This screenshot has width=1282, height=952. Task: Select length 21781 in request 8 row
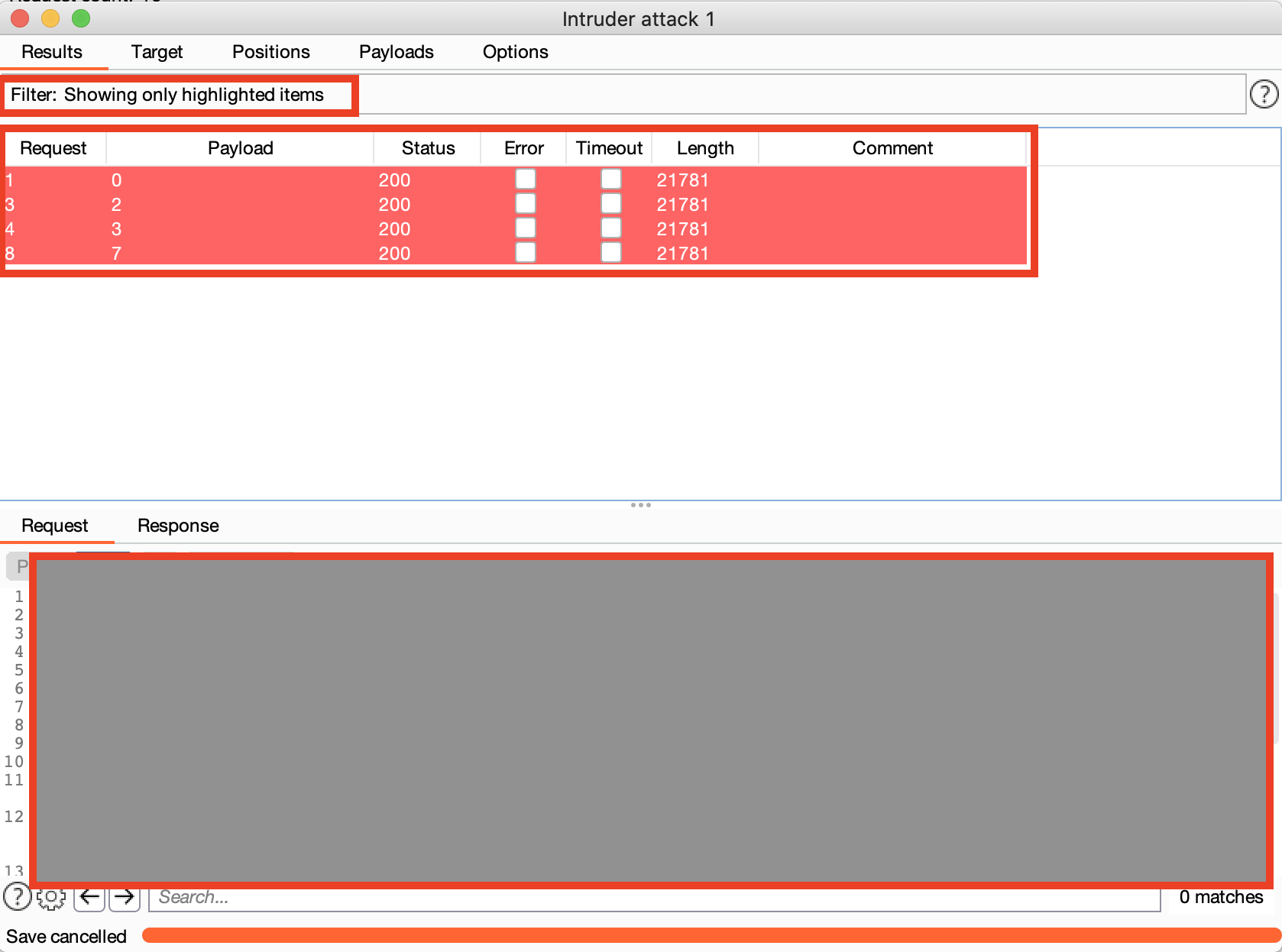point(683,254)
